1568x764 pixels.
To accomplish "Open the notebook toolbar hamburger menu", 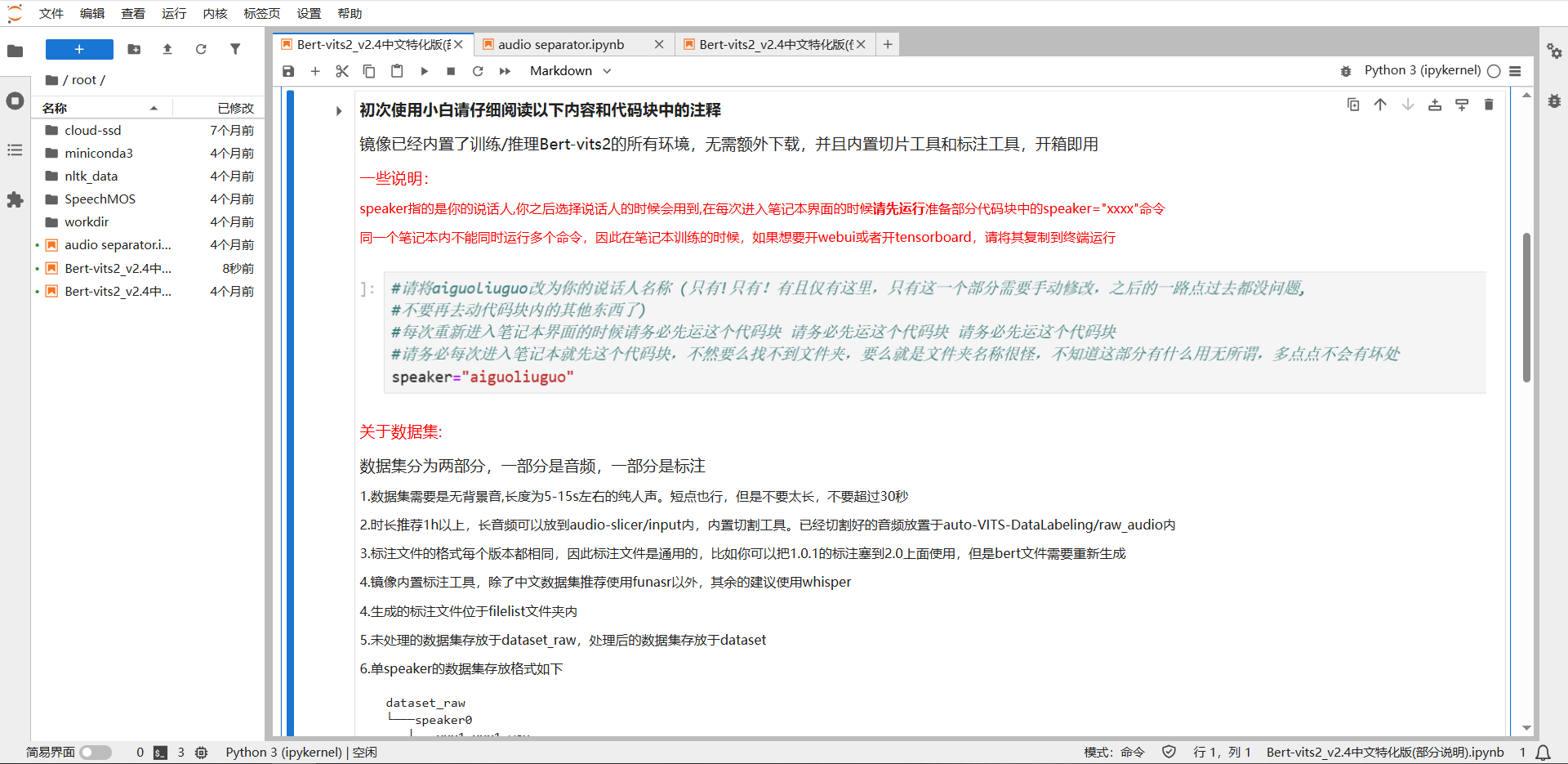I will pyautogui.click(x=1515, y=71).
